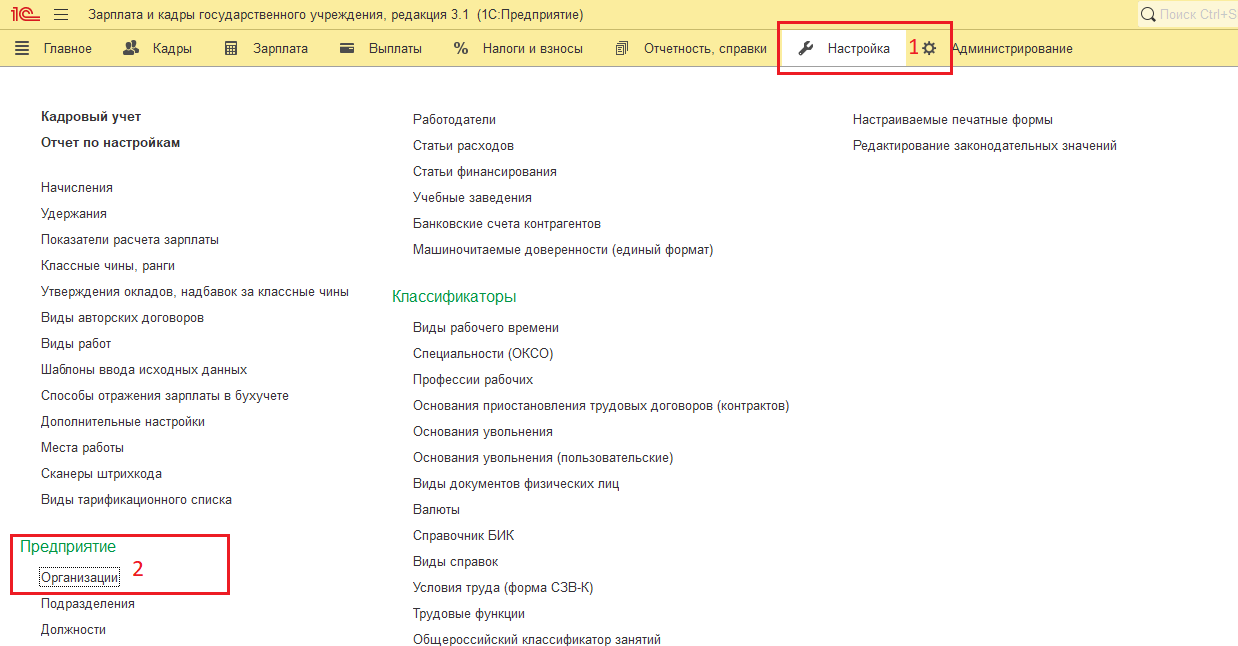Open Основания увольнения (пользовательские)

[x=543, y=458]
